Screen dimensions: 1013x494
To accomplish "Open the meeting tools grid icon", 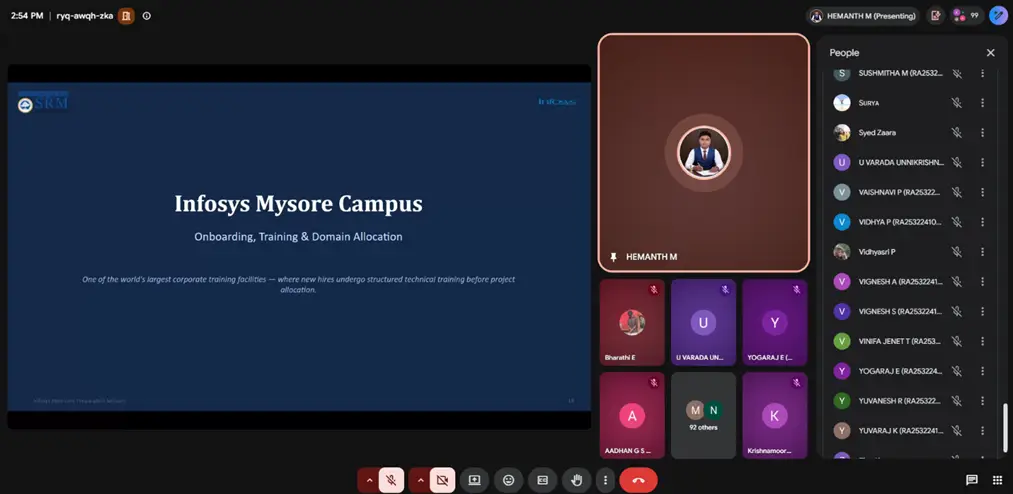I will (x=997, y=480).
